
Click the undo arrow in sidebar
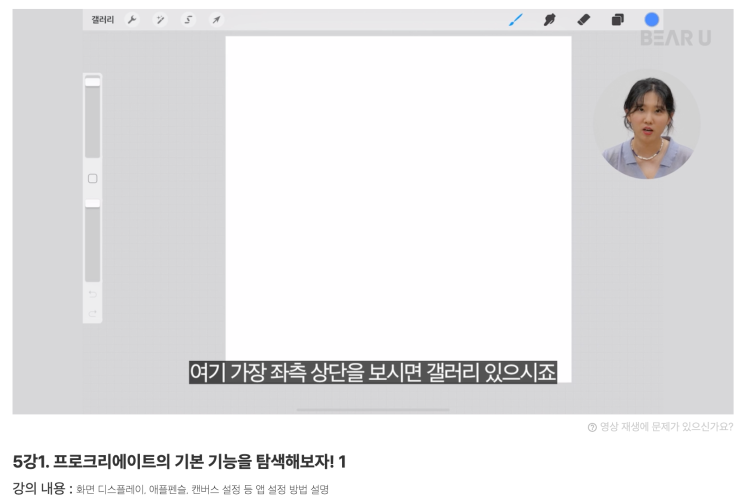[x=92, y=294]
